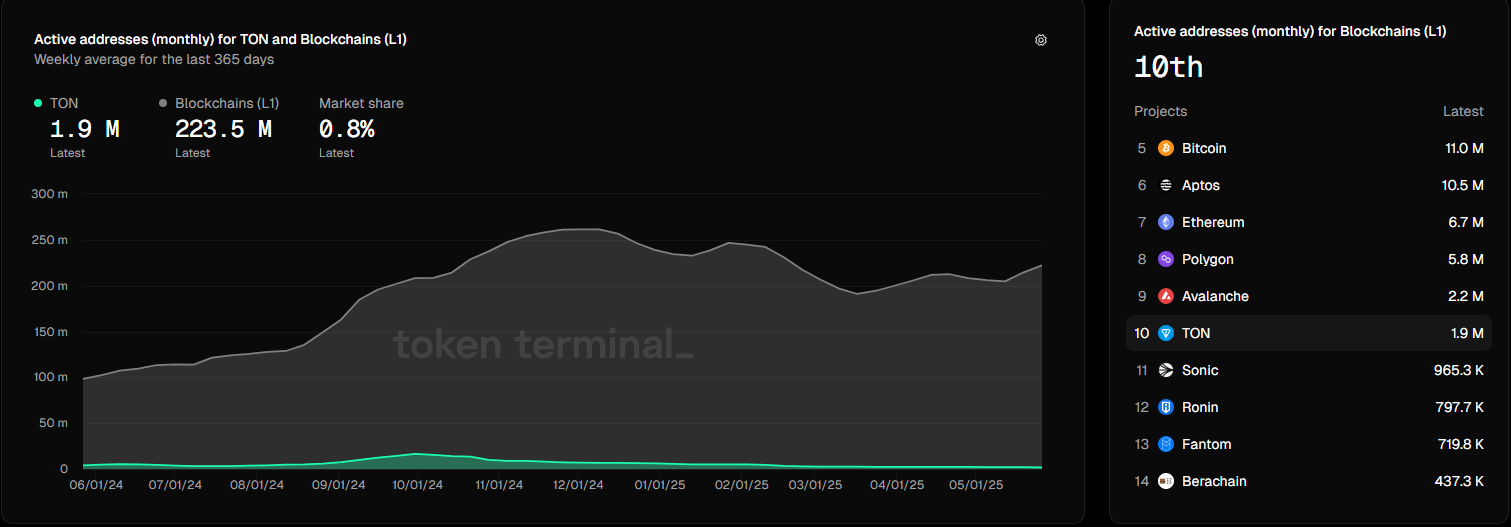Screen dimensions: 1511x527
Task: Click the Latest column header in ranking
Action: click(x=1463, y=111)
